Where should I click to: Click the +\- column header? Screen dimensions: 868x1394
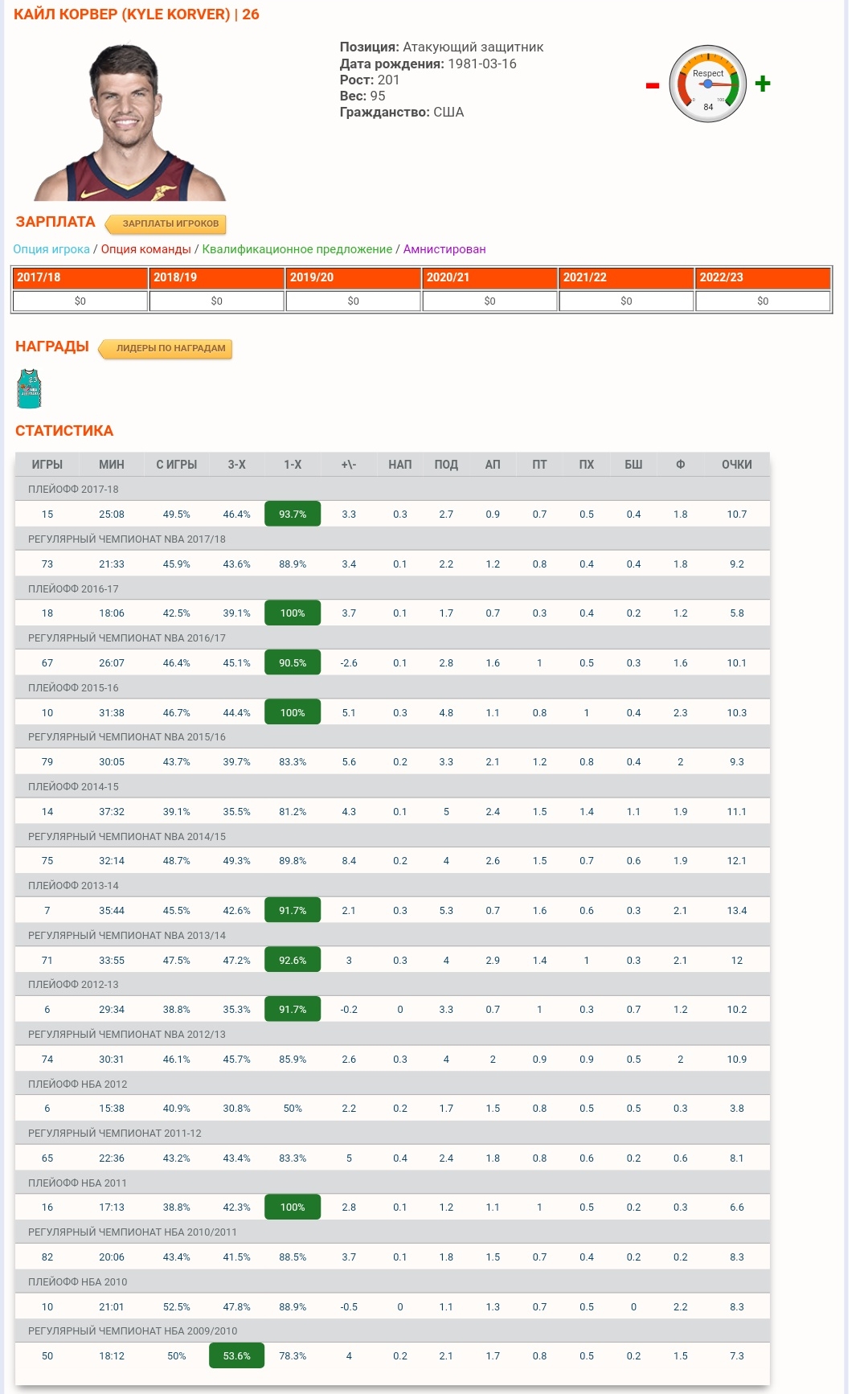pos(349,465)
